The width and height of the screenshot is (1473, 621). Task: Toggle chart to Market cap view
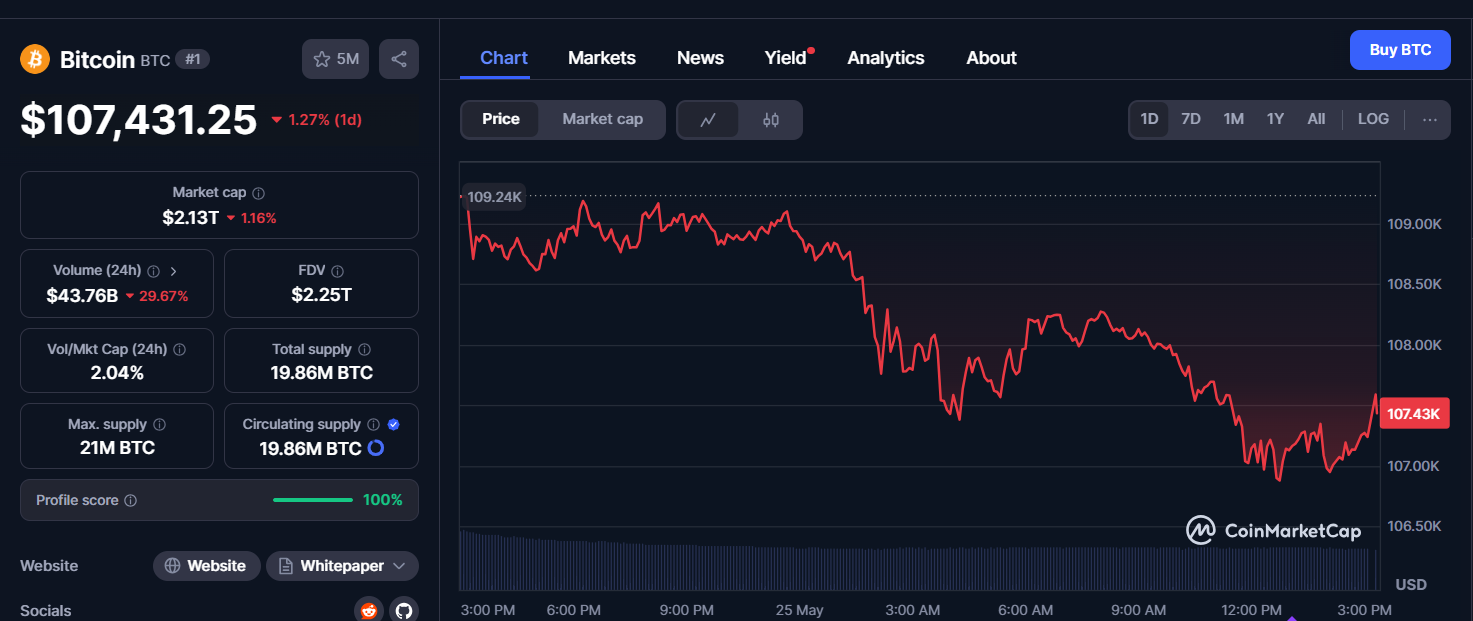602,119
